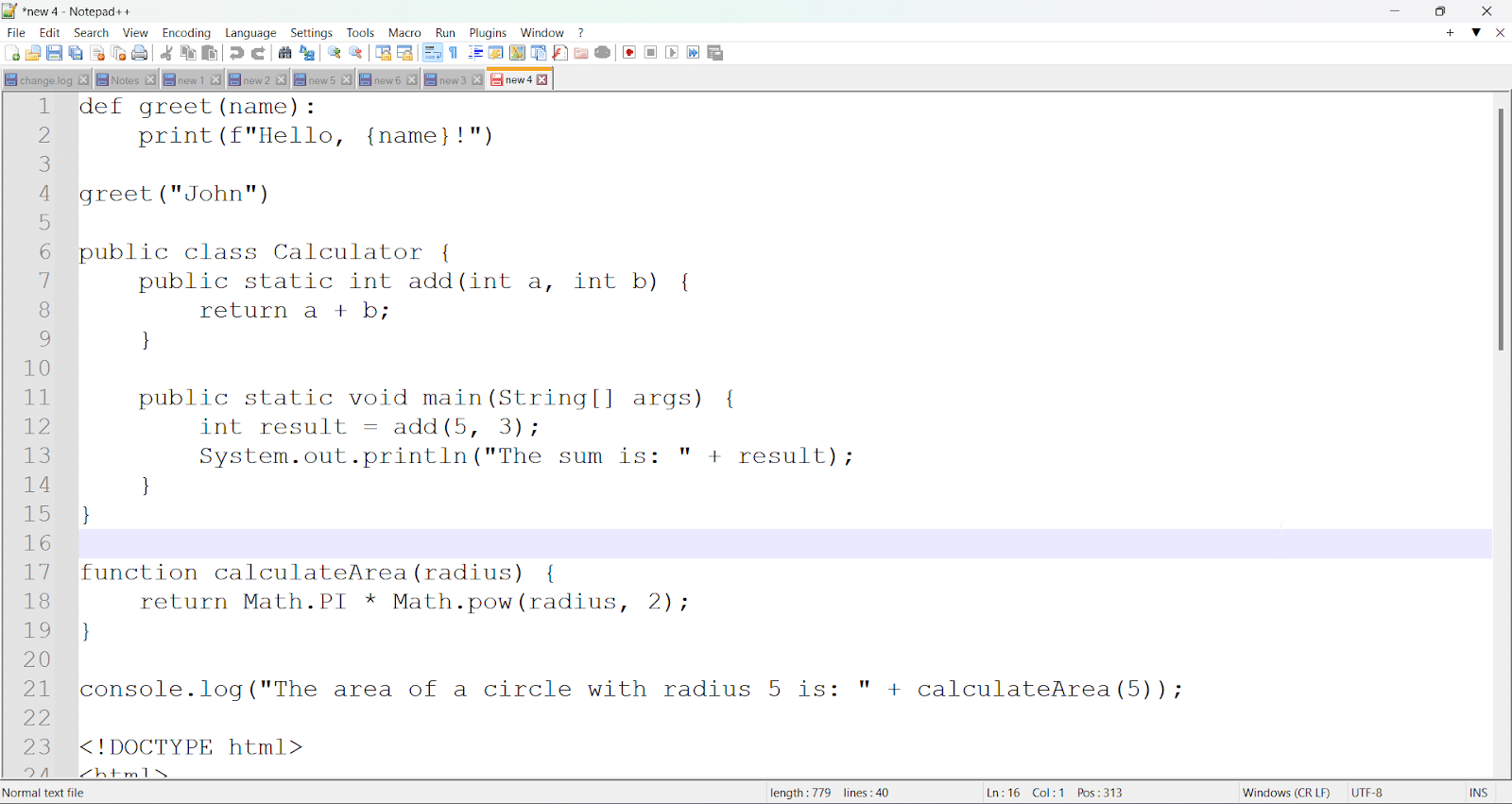The height and width of the screenshot is (804, 1512).
Task: Undo the last edit
Action: point(237,53)
